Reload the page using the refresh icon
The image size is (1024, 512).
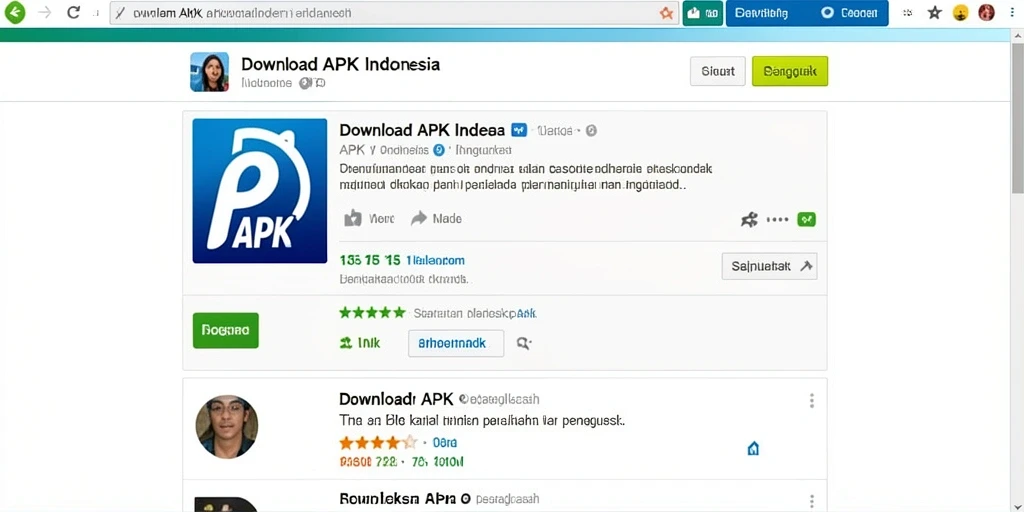74,12
